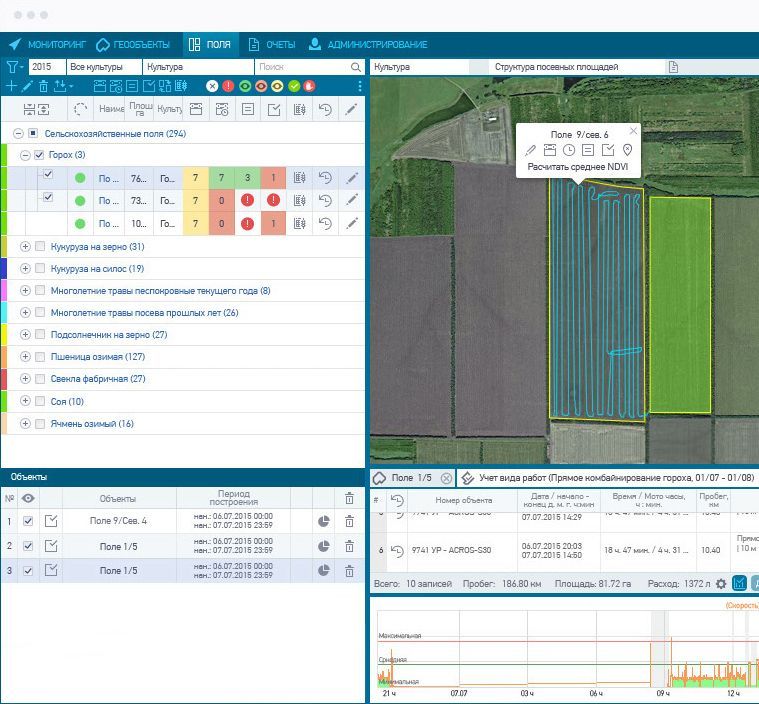Close the Поле 9/сев. 6 popup
Viewport: 759px width, 704px height.
click(632, 131)
